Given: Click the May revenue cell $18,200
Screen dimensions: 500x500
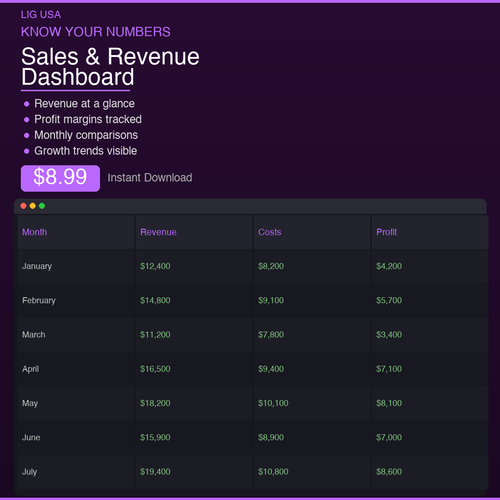Looking at the screenshot, I should (155, 403).
